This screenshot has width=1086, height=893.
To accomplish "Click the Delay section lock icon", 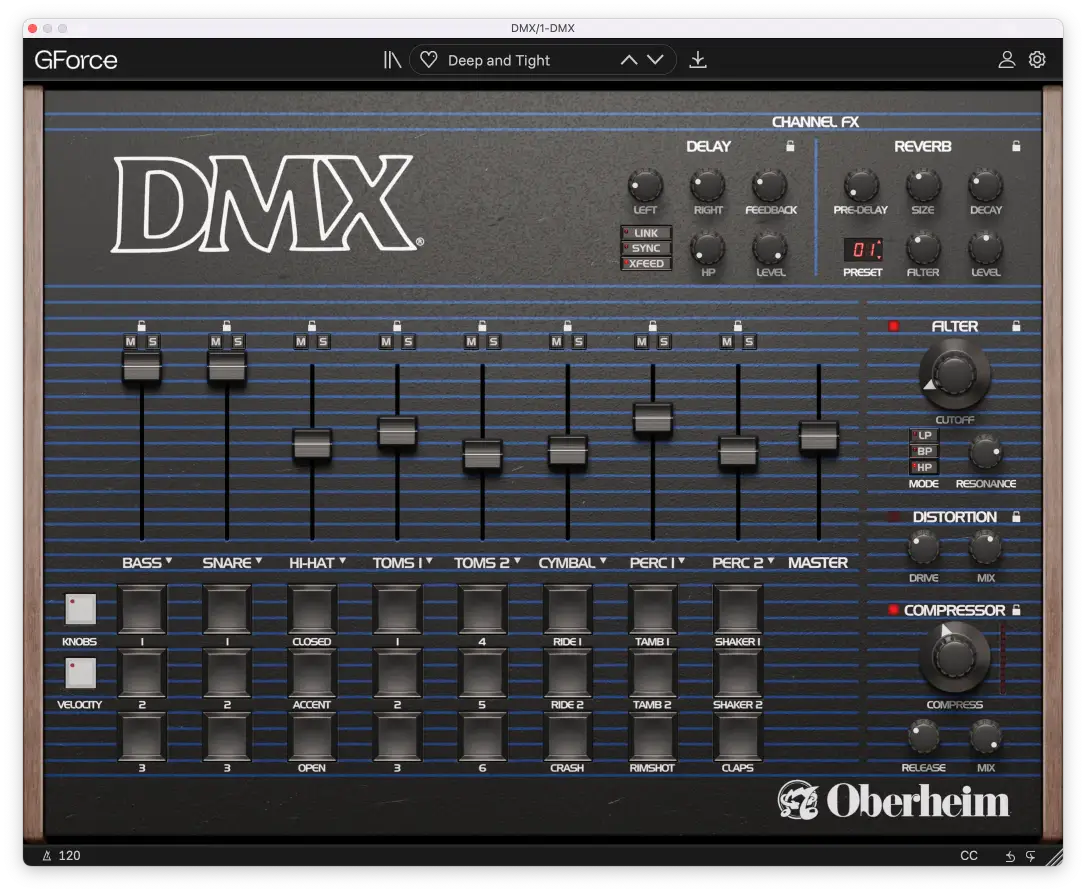I will 790,146.
